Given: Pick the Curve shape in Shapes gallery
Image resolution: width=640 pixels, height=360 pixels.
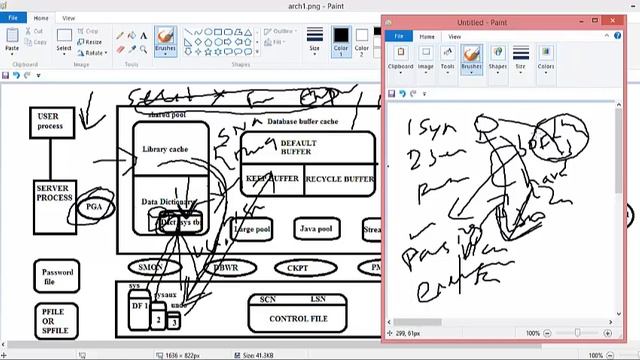Looking at the screenshot, I should [x=198, y=31].
